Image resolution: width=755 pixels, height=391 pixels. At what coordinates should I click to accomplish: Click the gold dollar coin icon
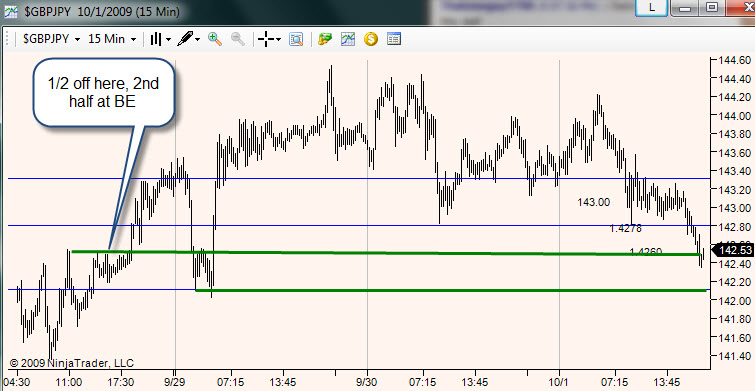pos(371,39)
